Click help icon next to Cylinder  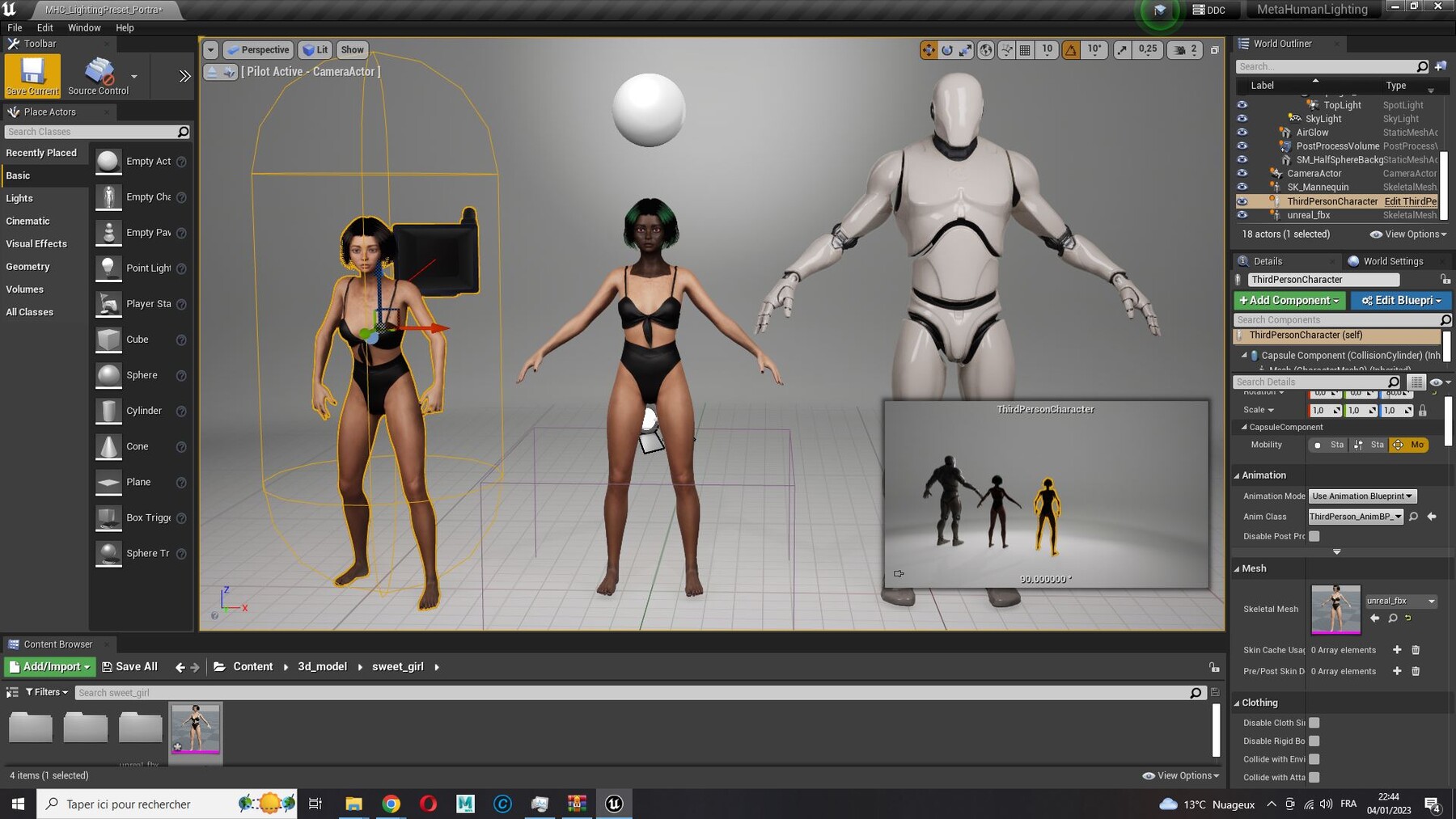pyautogui.click(x=181, y=412)
